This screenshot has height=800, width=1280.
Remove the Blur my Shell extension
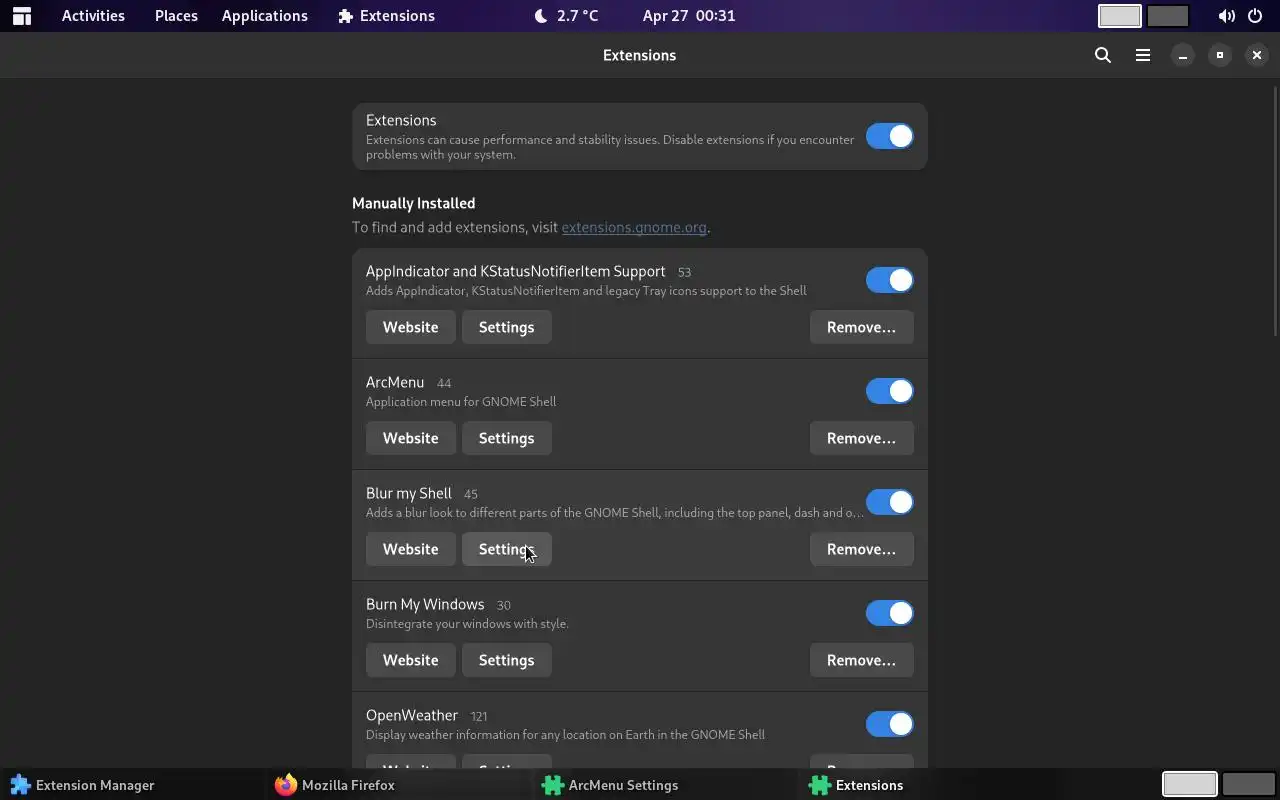(861, 549)
